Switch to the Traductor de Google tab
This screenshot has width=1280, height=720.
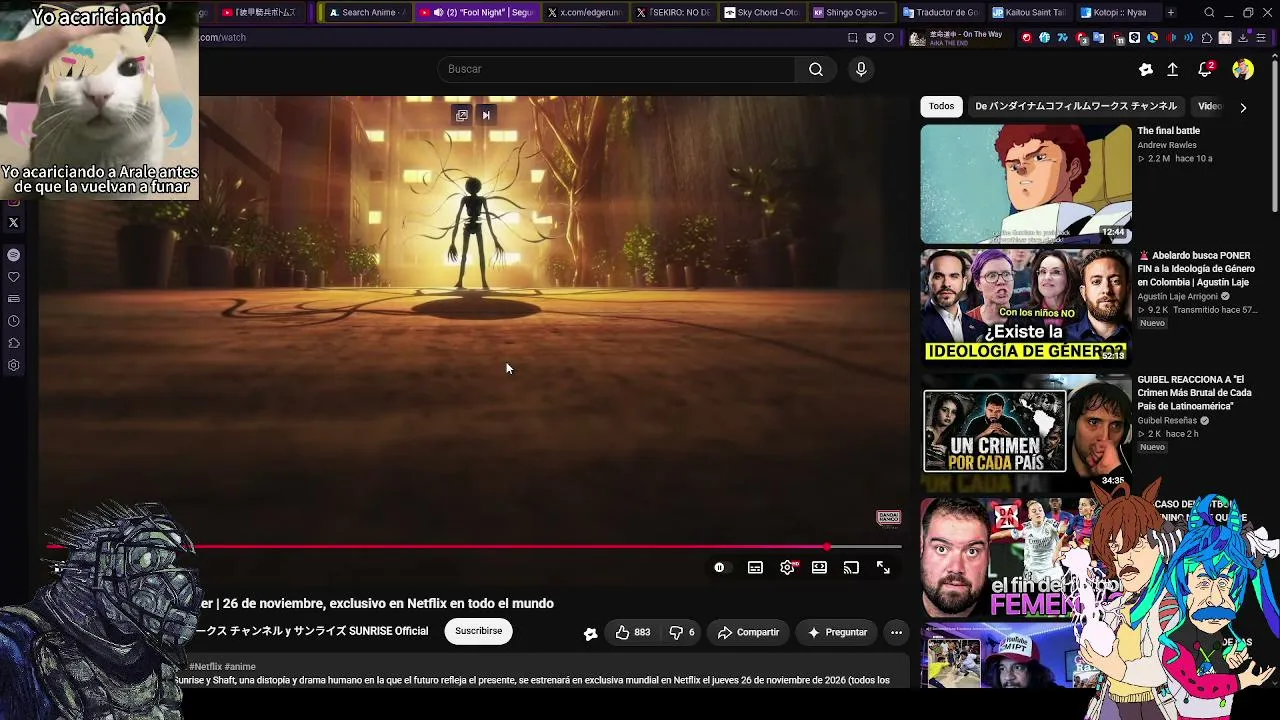(x=941, y=12)
